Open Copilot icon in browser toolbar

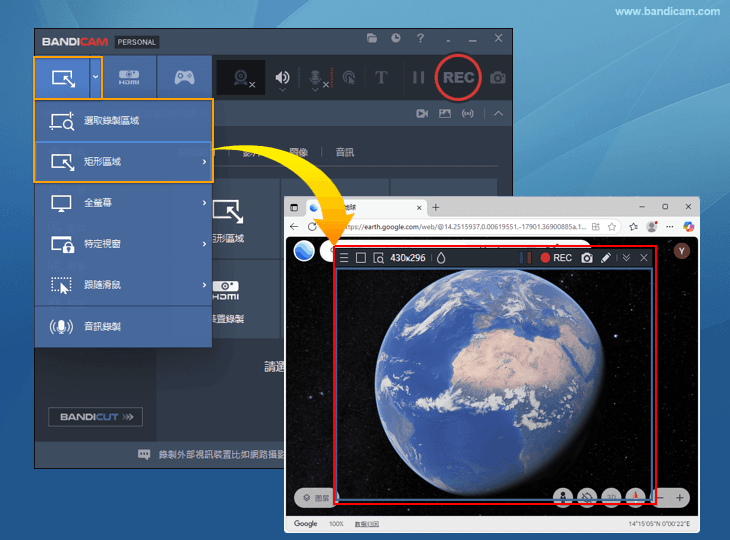(x=688, y=227)
